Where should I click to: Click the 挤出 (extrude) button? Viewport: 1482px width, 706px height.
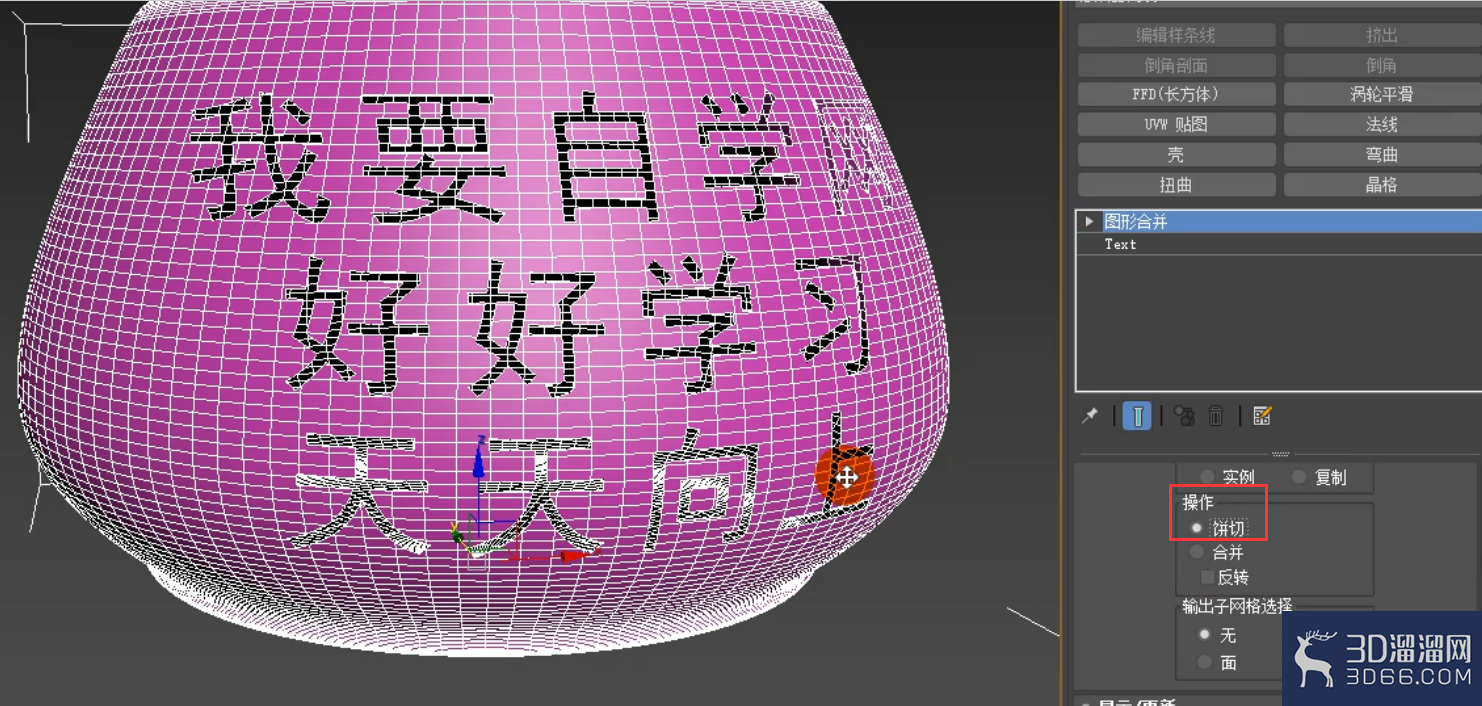tap(1381, 35)
